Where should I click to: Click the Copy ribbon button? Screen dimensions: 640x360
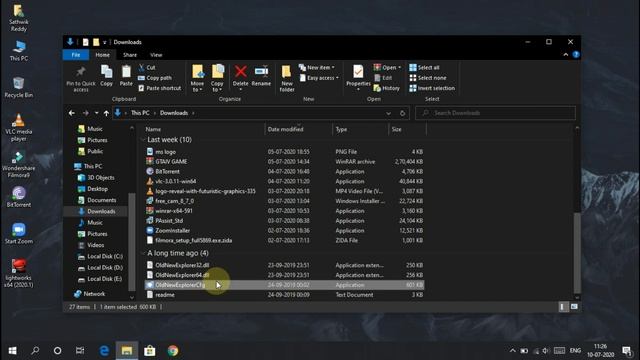[x=107, y=76]
